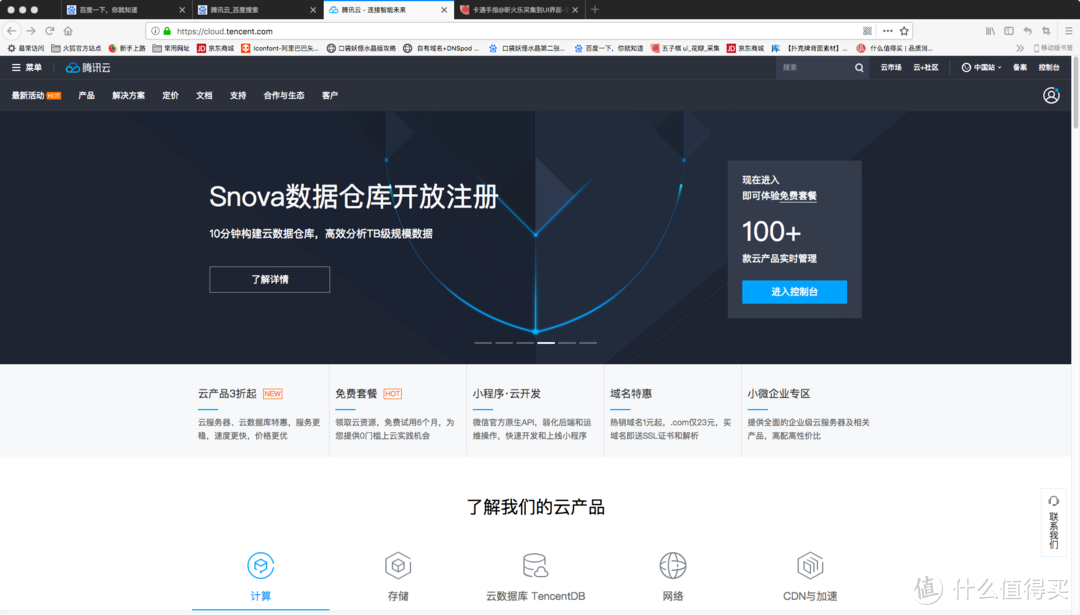Open the 新手上路 bookmark
The height and width of the screenshot is (615, 1080).
click(127, 48)
